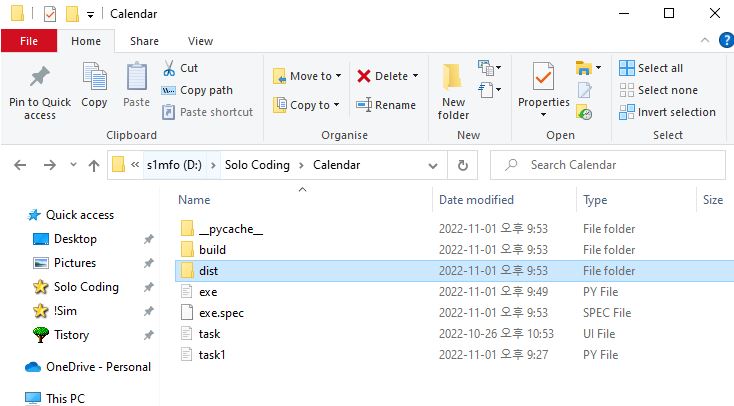Click Pin to Quick access icon
This screenshot has height=406, width=734.
[40, 77]
